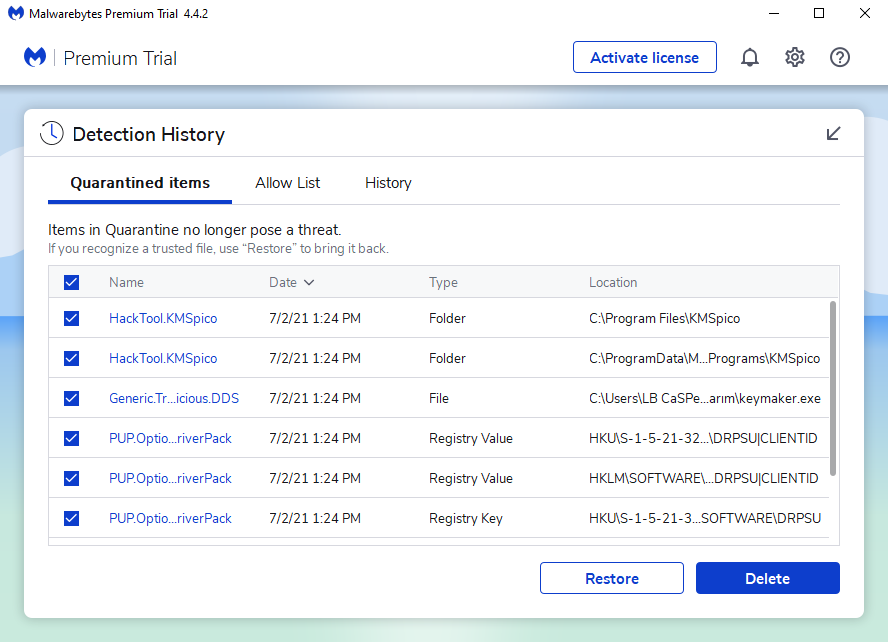This screenshot has height=642, width=888.
Task: Open PUP.Optio...riverPack Registry Key link
Action: 170,519
